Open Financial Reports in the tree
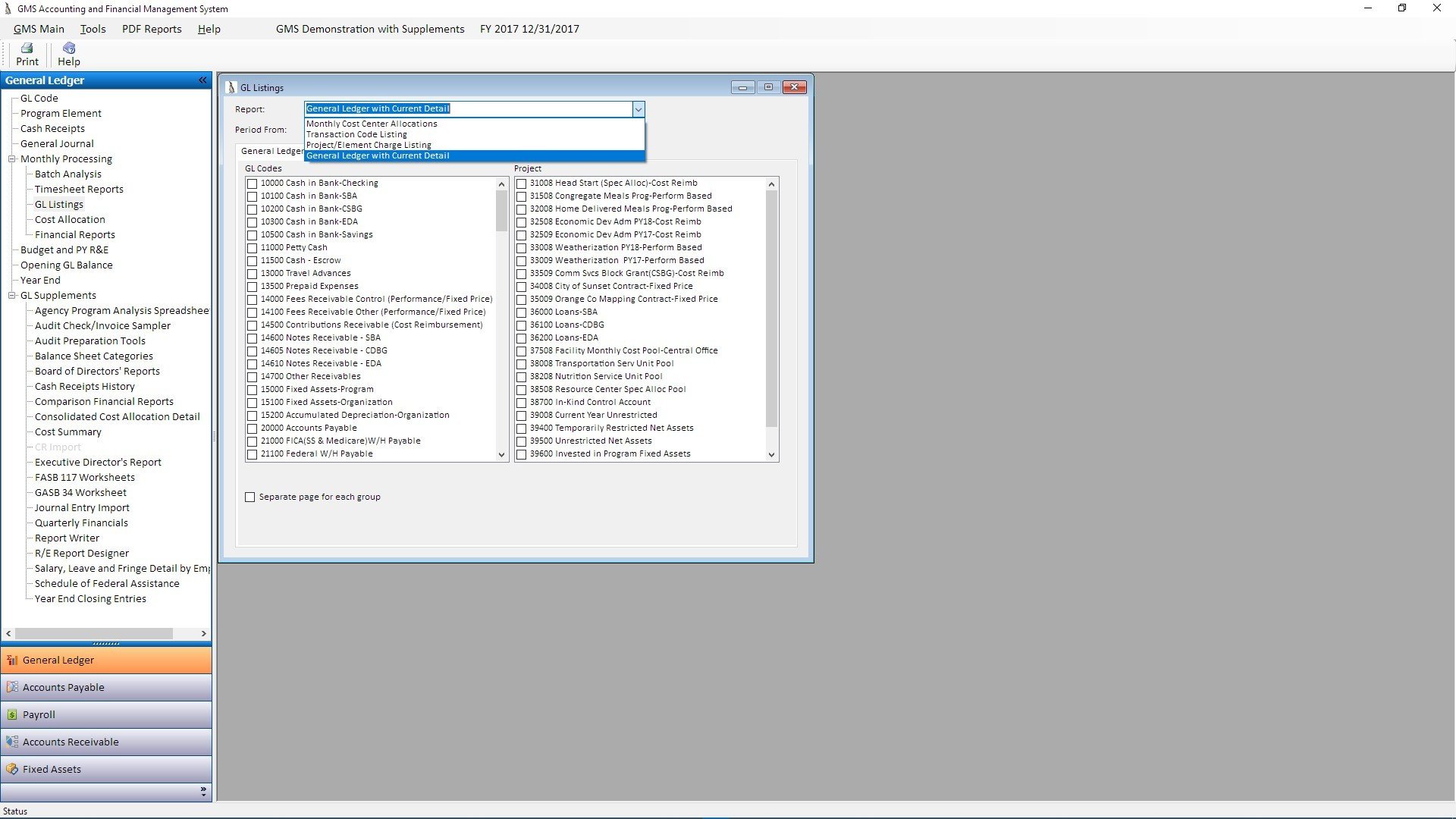Viewport: 1456px width, 819px height. 74,235
